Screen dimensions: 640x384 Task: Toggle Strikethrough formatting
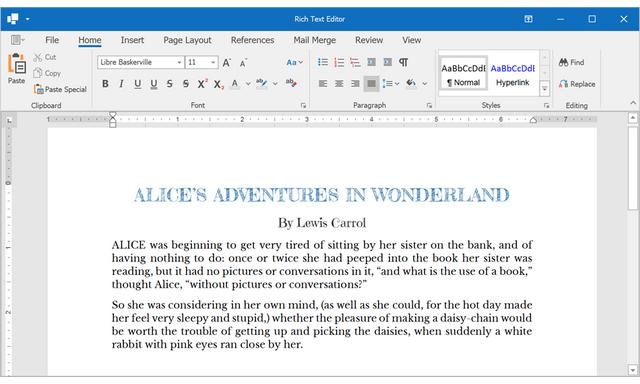[169, 84]
